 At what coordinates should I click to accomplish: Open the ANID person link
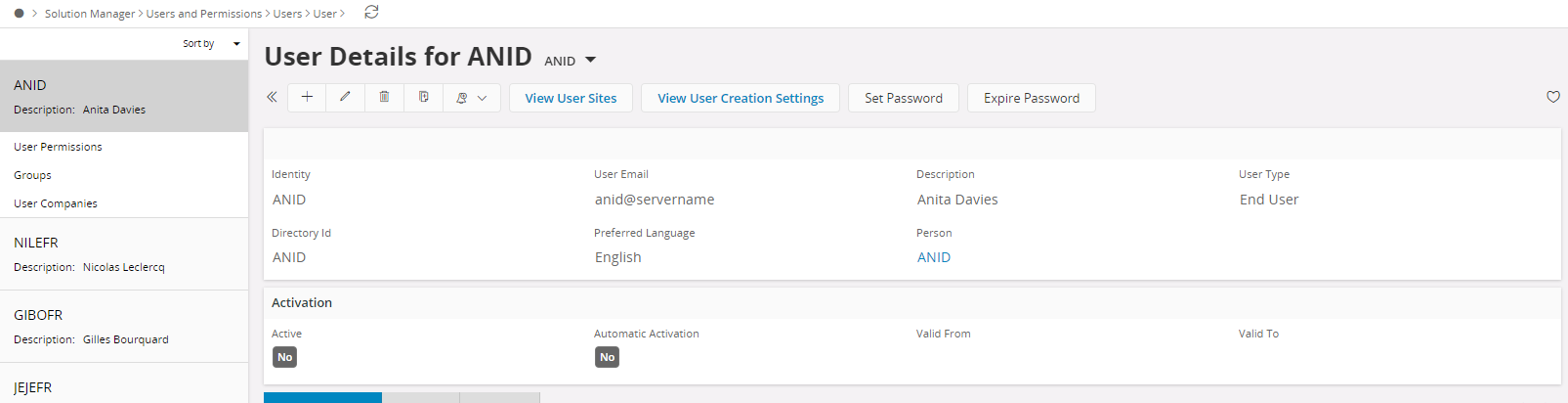click(x=934, y=257)
